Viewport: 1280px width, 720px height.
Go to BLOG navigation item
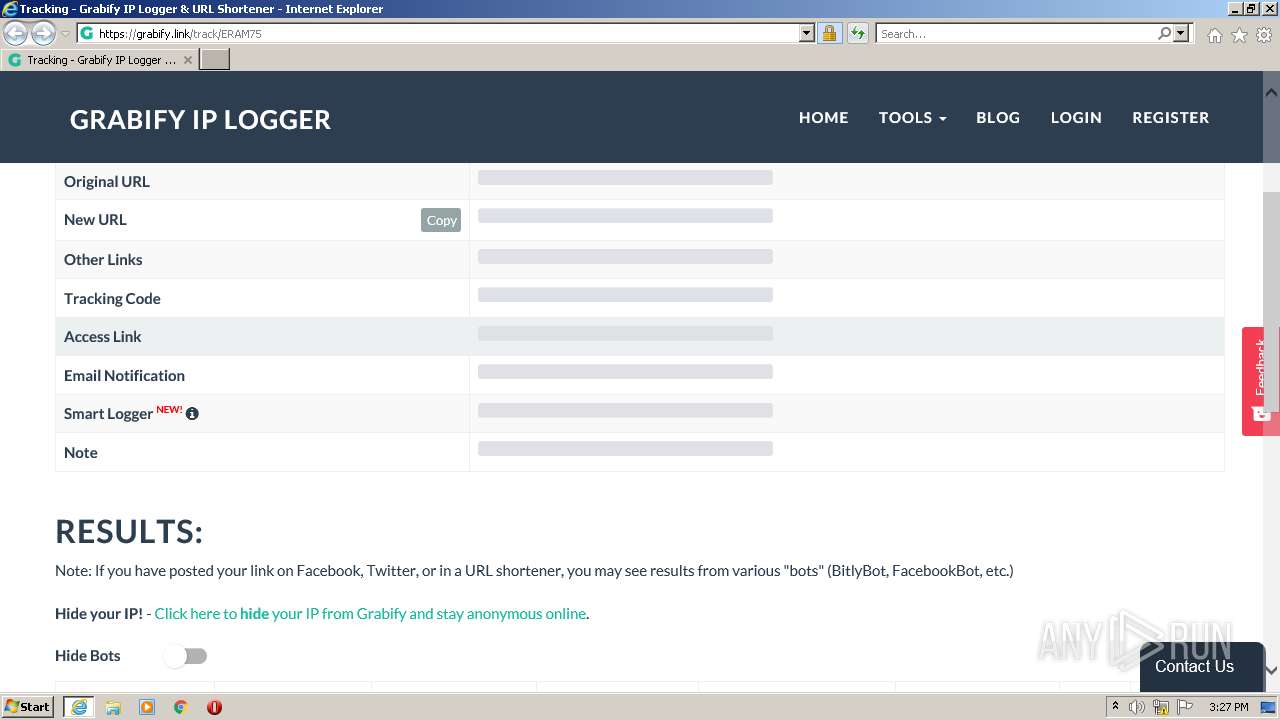click(998, 117)
